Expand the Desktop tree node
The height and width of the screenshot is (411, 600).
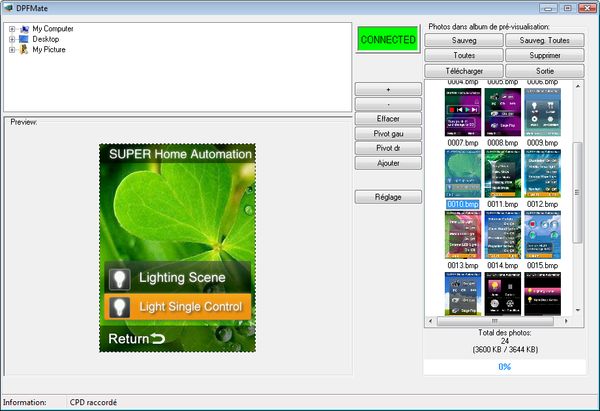(12, 39)
